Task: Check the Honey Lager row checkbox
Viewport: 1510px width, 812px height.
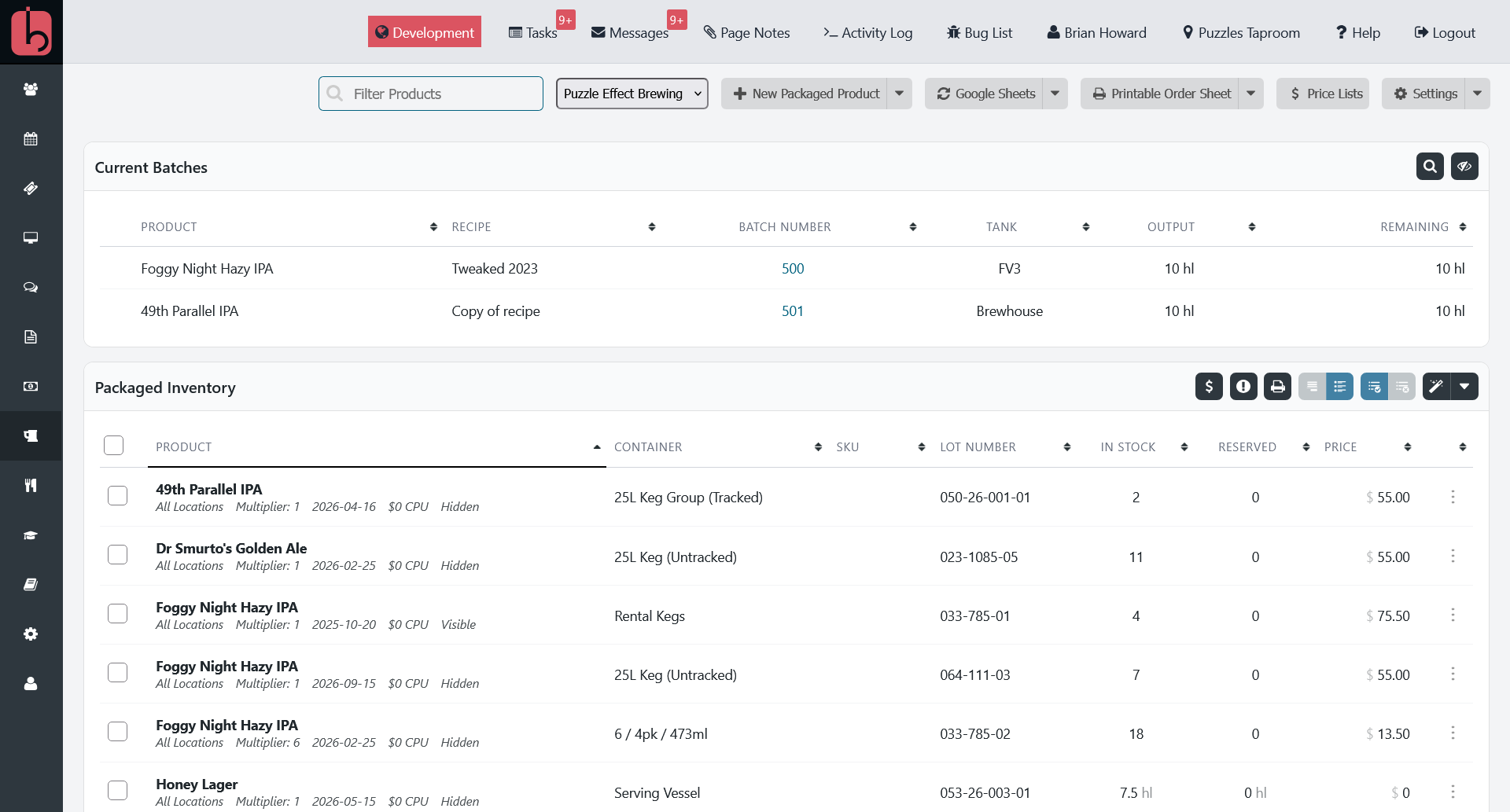Action: click(118, 790)
